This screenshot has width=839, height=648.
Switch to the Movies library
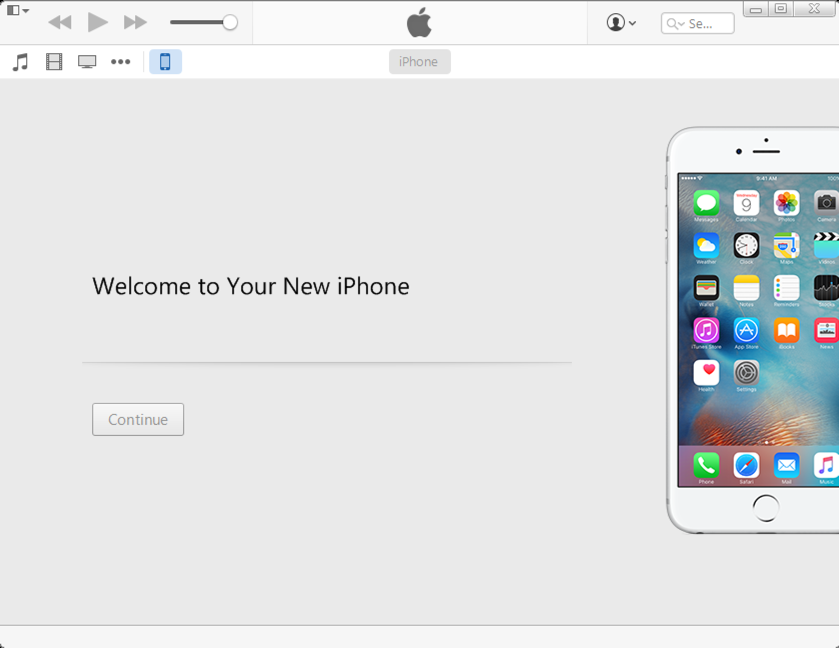[x=54, y=62]
